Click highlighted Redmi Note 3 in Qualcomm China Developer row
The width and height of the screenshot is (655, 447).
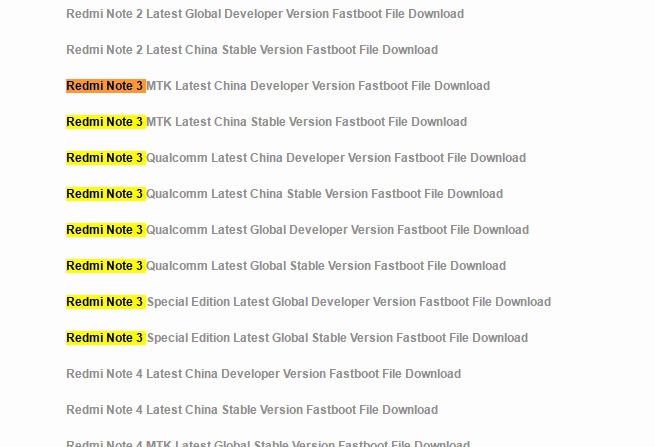(x=106, y=157)
